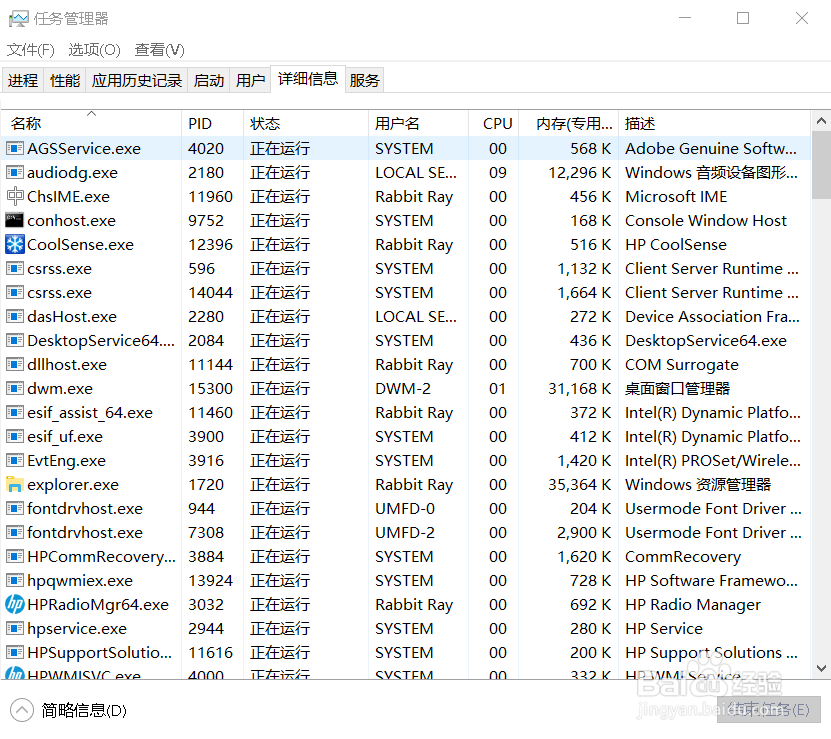Click the hpqwmiex.exe process icon
This screenshot has height=739, width=831.
click(14, 580)
